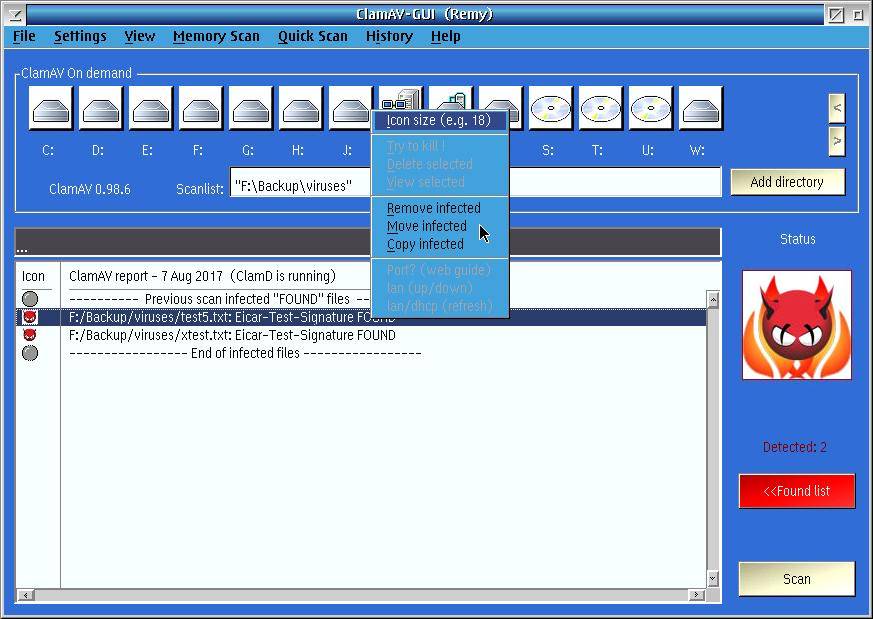
Task: Select the W: drive icon
Action: coord(701,109)
